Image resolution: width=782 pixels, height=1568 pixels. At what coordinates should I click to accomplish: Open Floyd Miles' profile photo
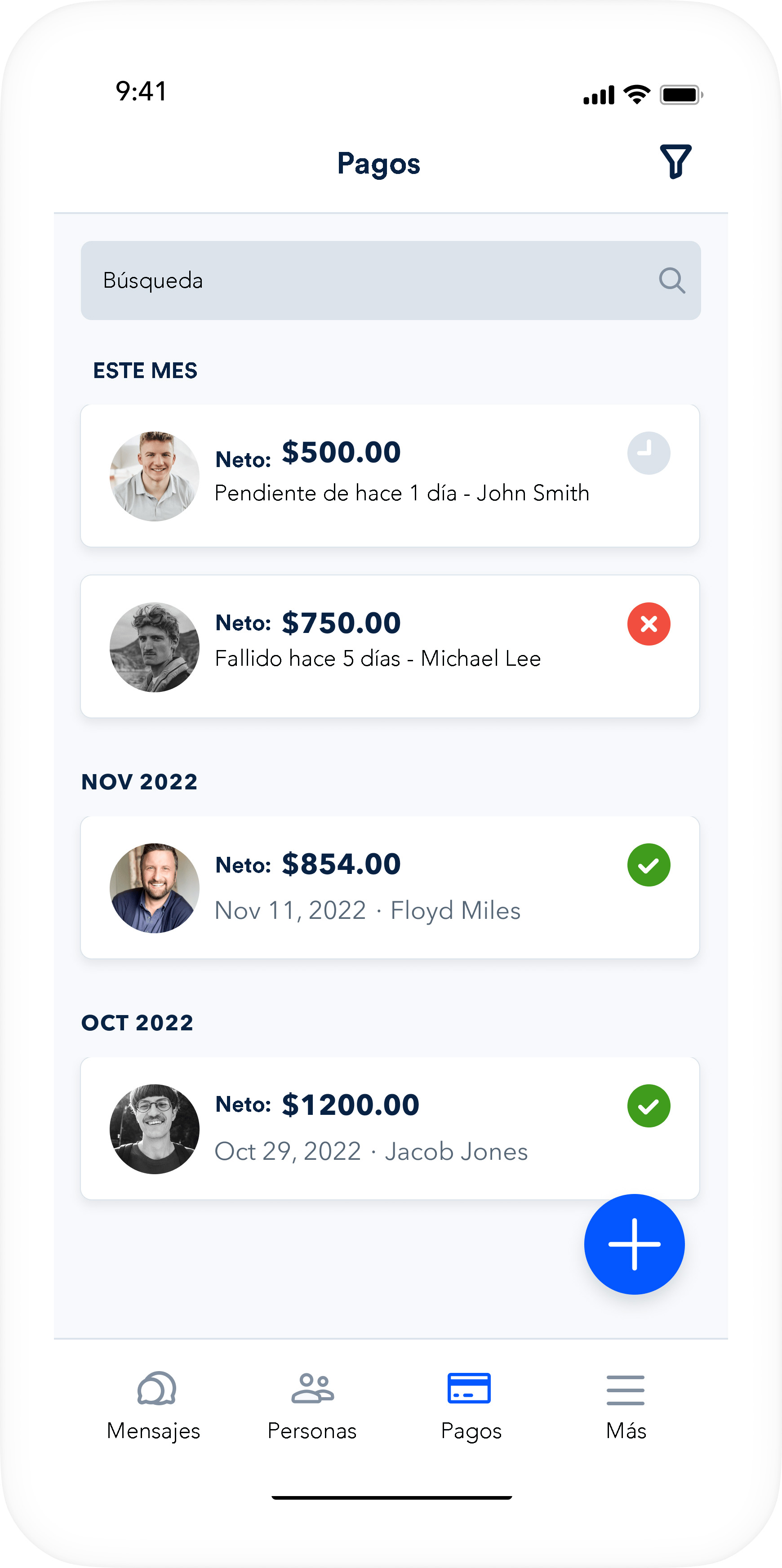tap(155, 888)
